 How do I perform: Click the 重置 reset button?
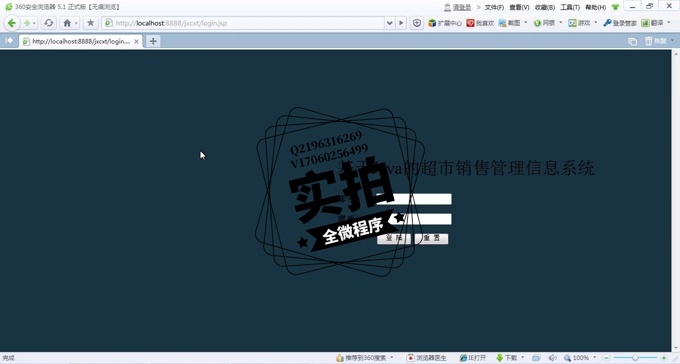[432, 239]
